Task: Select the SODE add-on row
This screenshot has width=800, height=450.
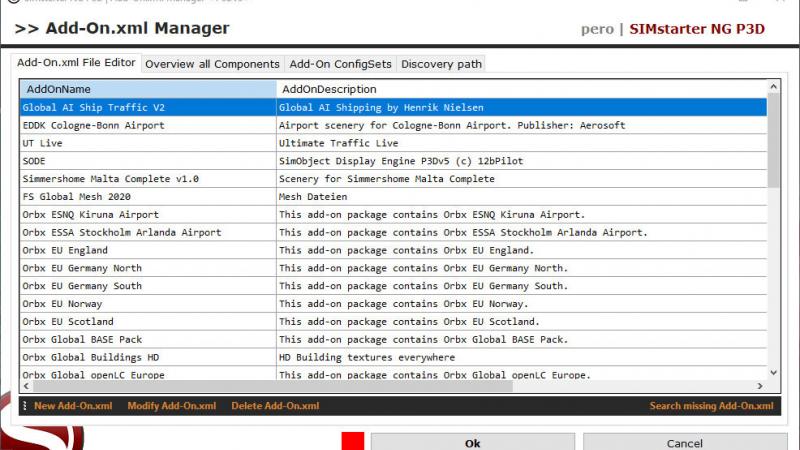Action: [x=393, y=161]
